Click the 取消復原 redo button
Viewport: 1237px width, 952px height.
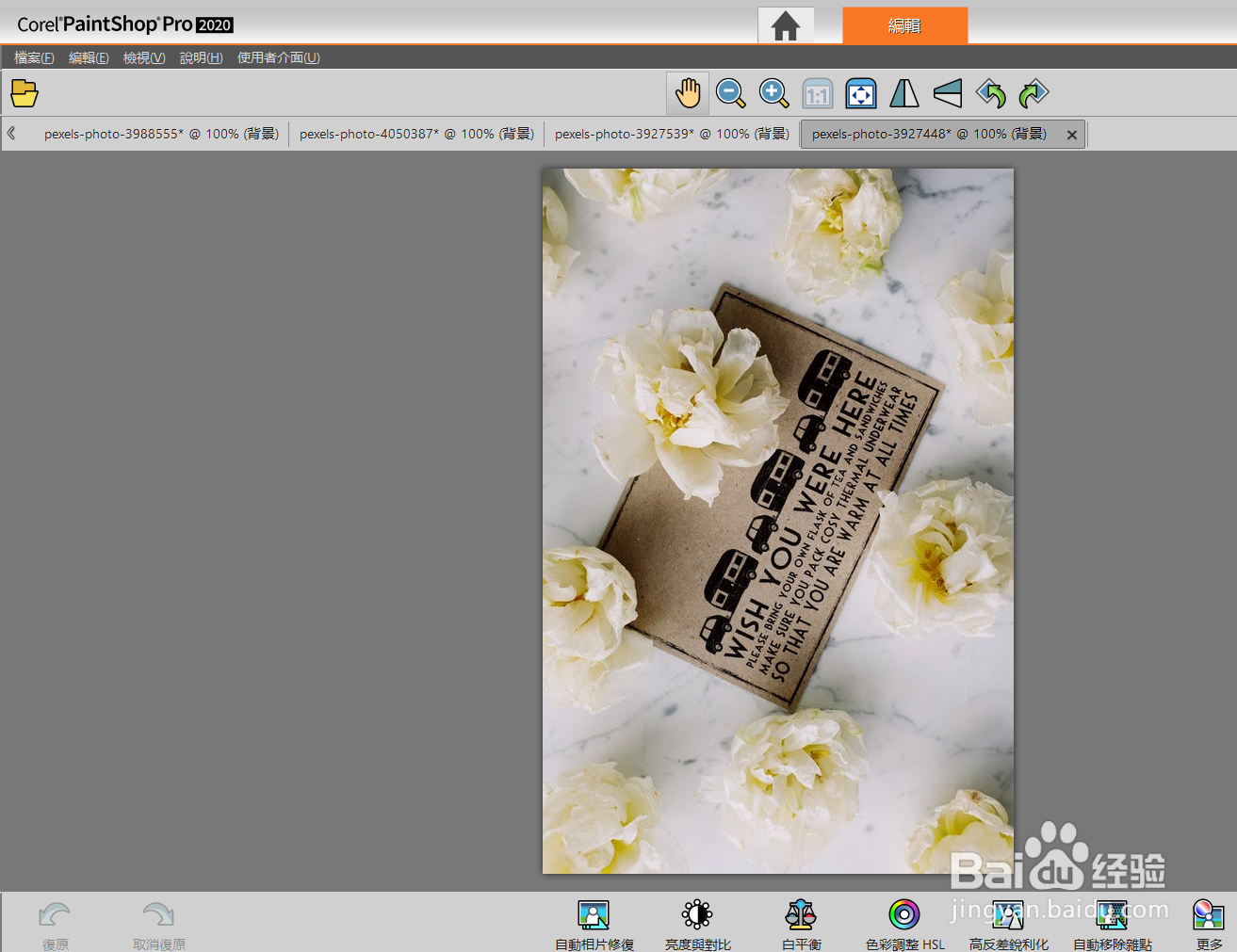[x=159, y=925]
